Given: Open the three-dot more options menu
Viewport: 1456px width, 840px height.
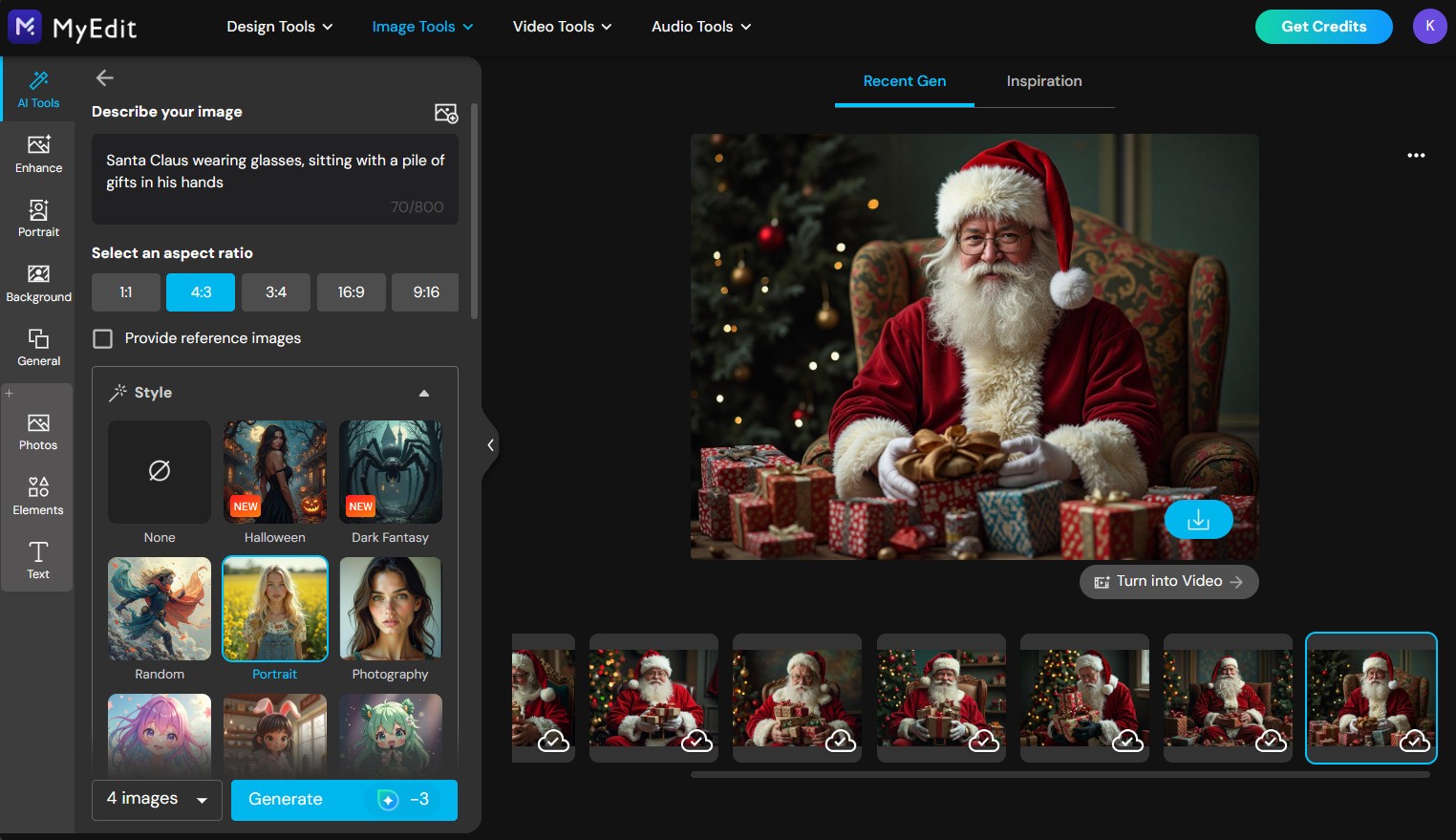Looking at the screenshot, I should coord(1416,155).
